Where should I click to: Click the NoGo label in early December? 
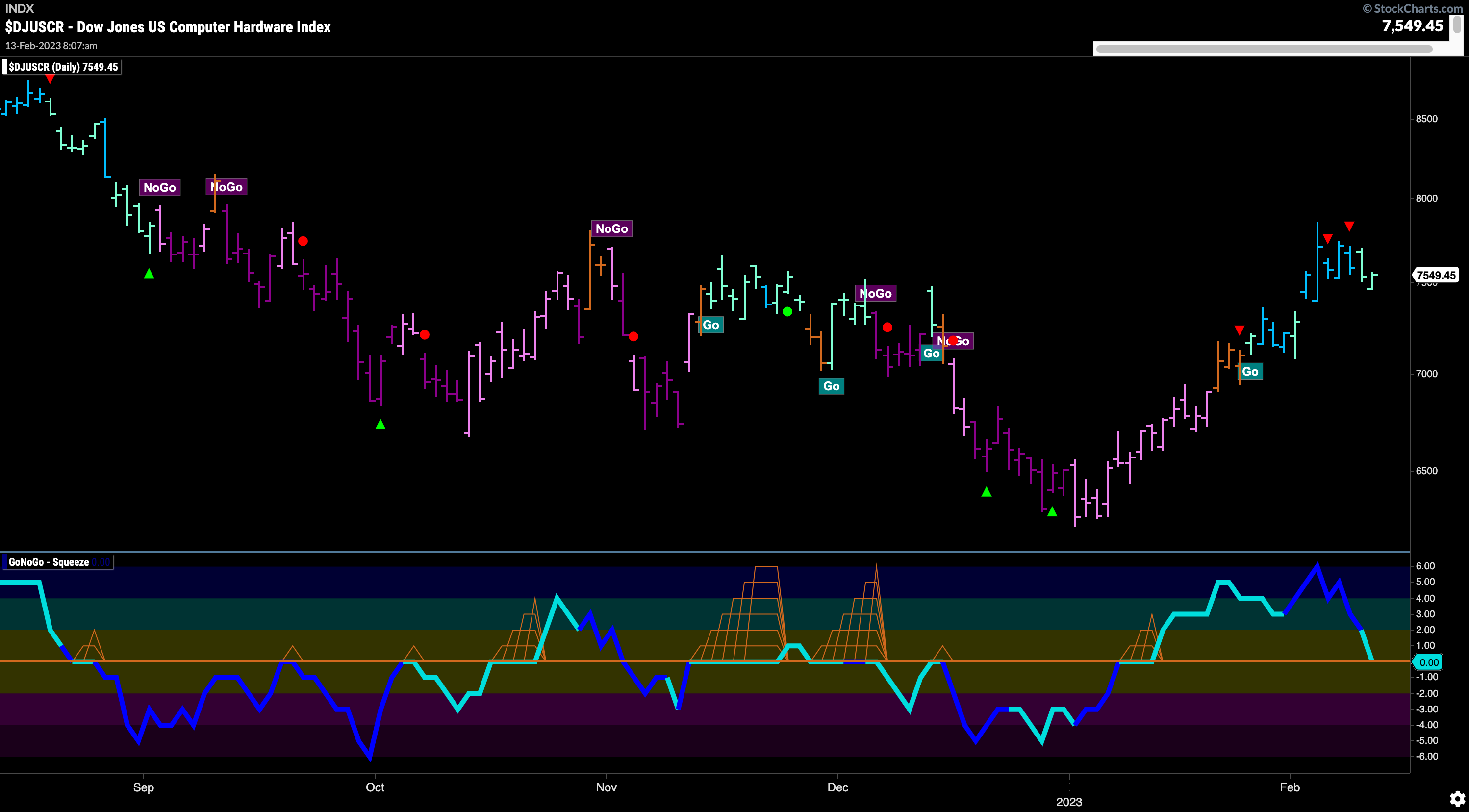tap(875, 294)
